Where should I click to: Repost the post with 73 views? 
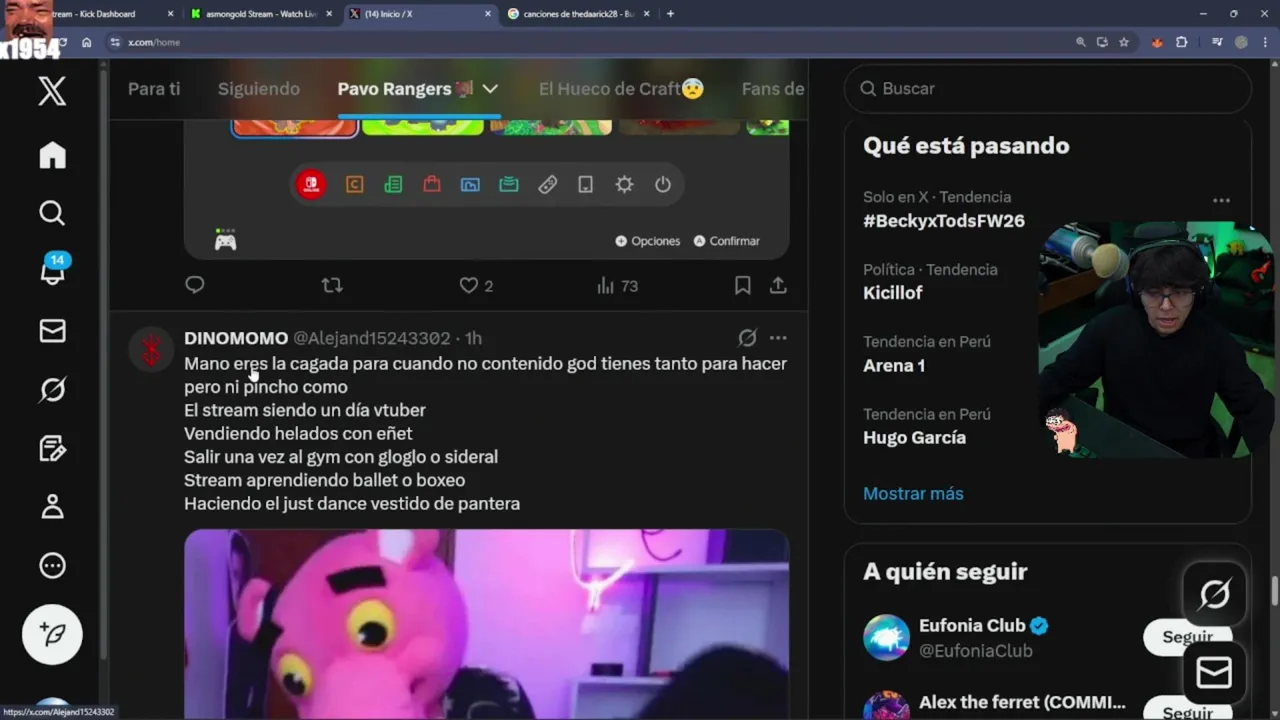(x=332, y=285)
